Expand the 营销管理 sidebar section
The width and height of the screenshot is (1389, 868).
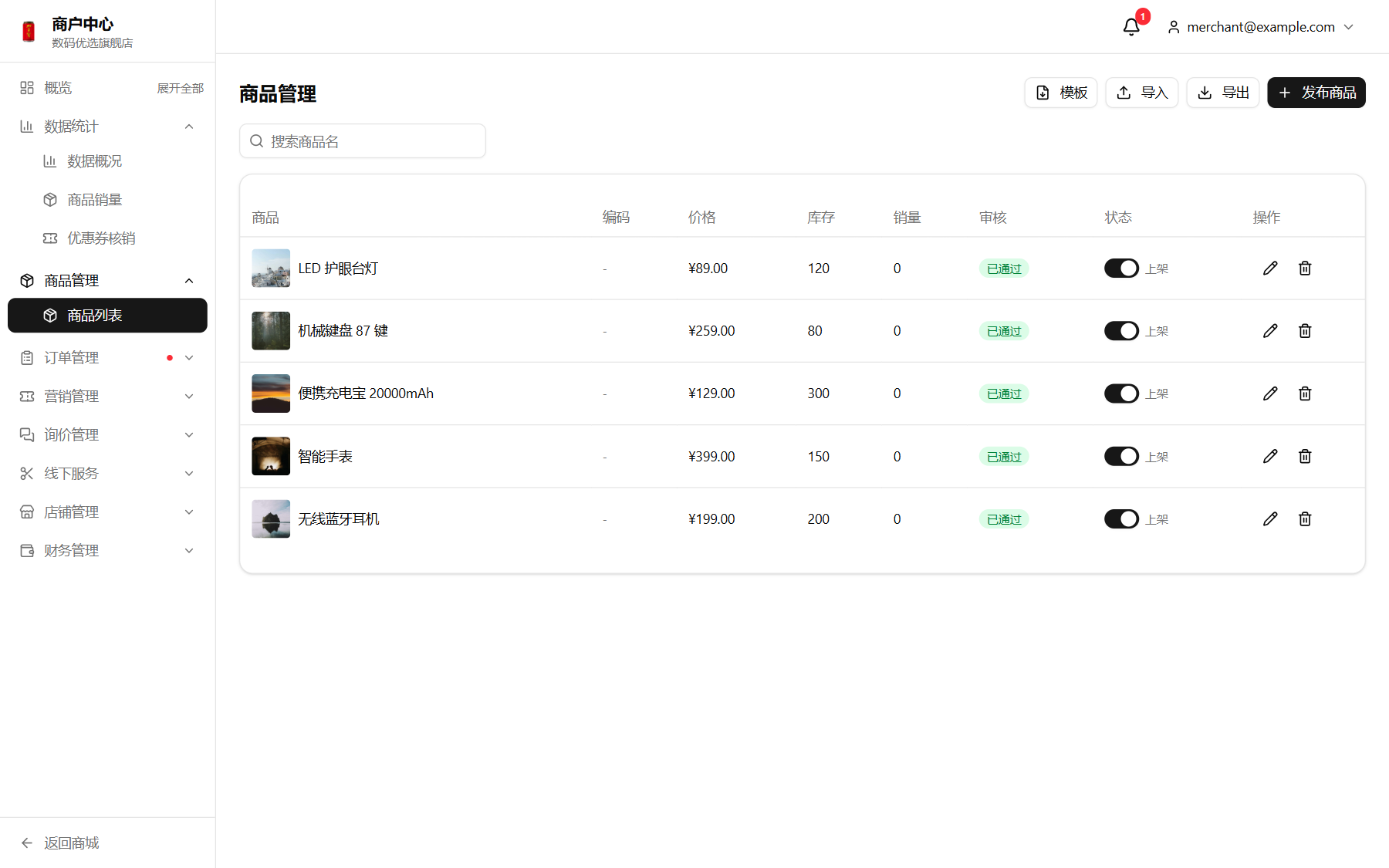click(107, 397)
